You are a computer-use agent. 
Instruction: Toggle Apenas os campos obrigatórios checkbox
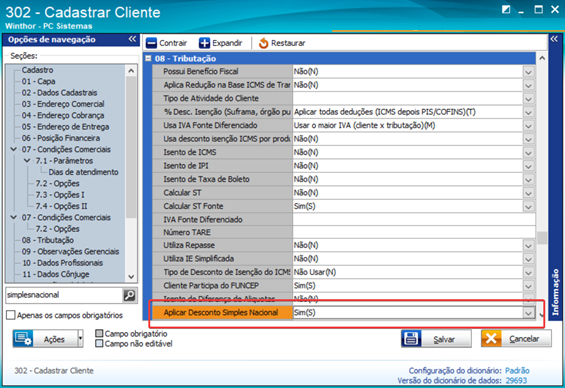tap(11, 315)
